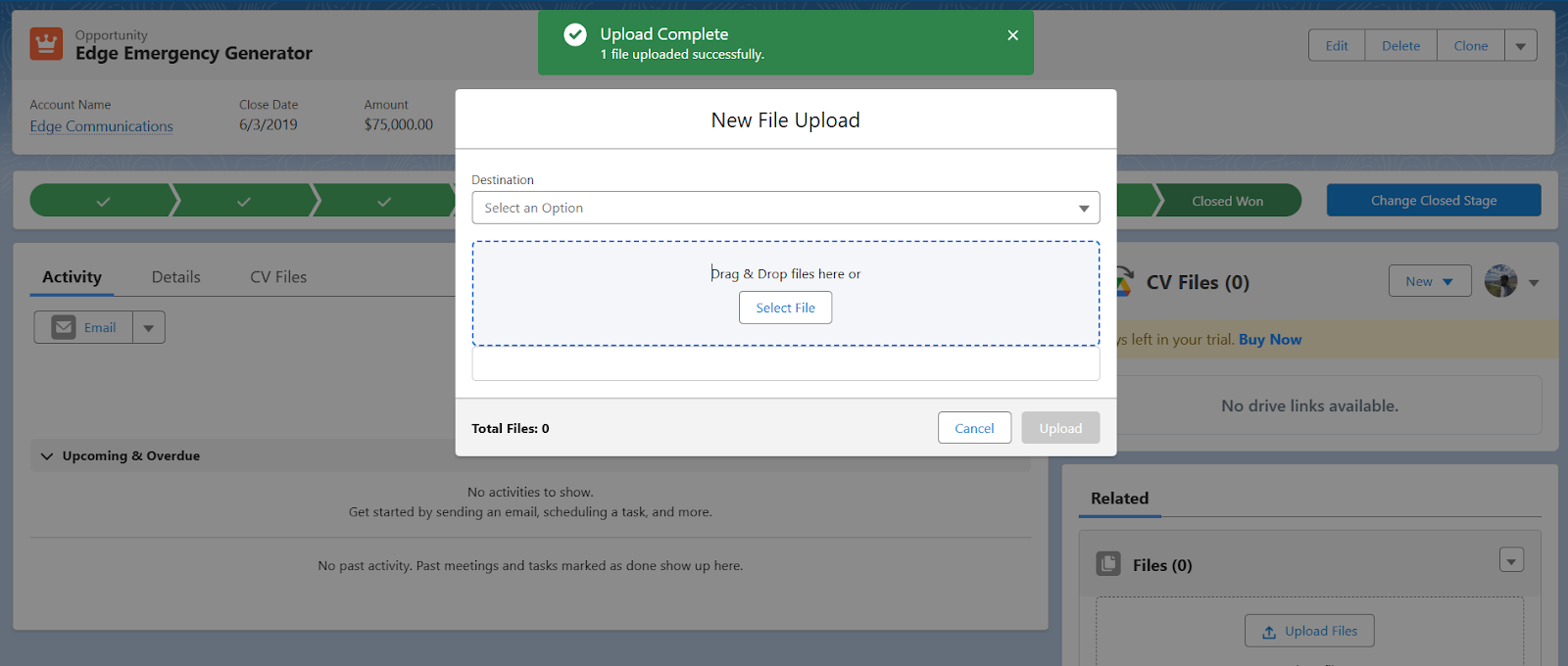The image size is (1568, 666).
Task: Open the Destination Select an Option dropdown
Action: (786, 208)
